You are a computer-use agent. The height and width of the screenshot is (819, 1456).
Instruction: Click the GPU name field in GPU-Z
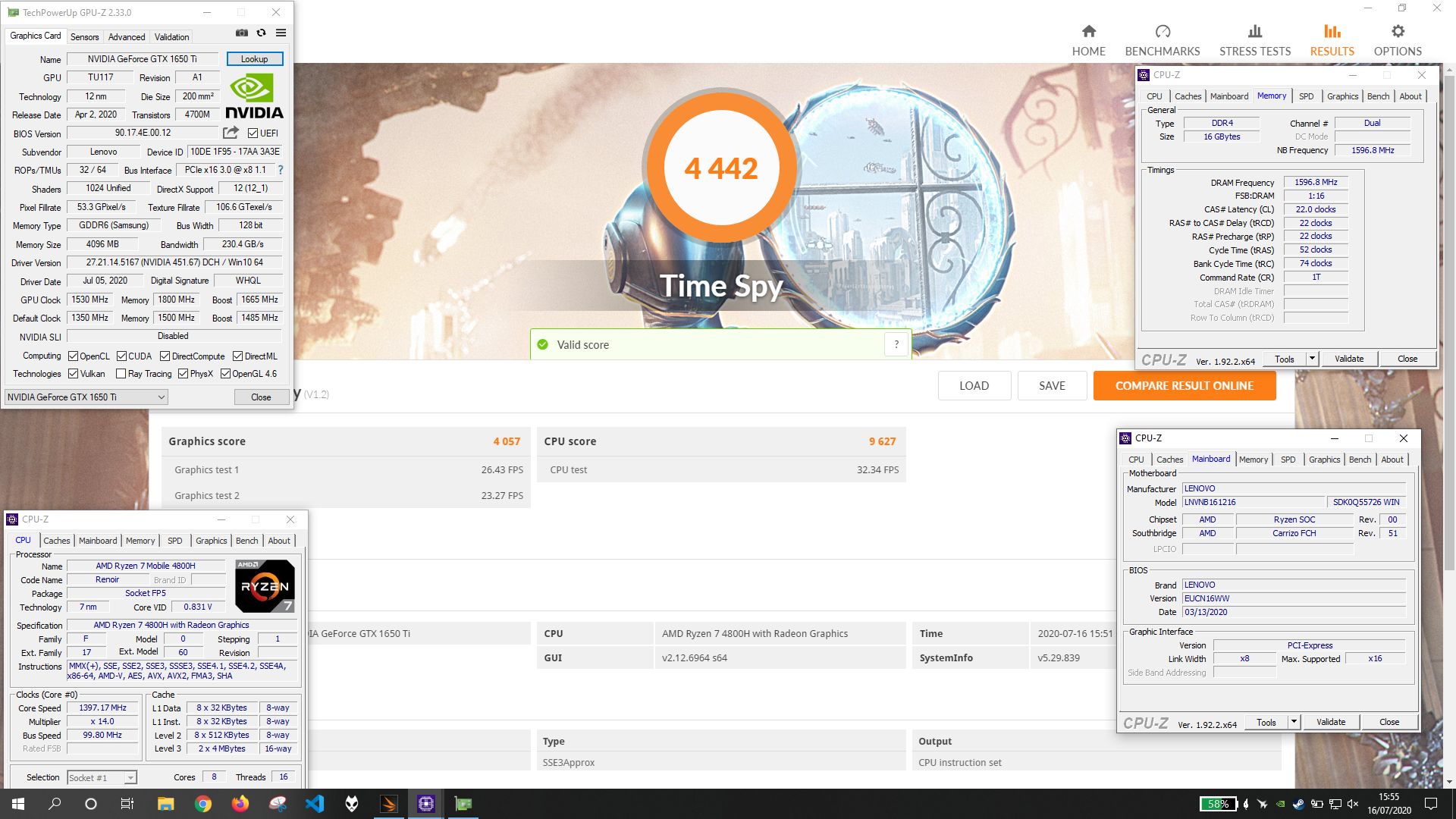pos(142,58)
